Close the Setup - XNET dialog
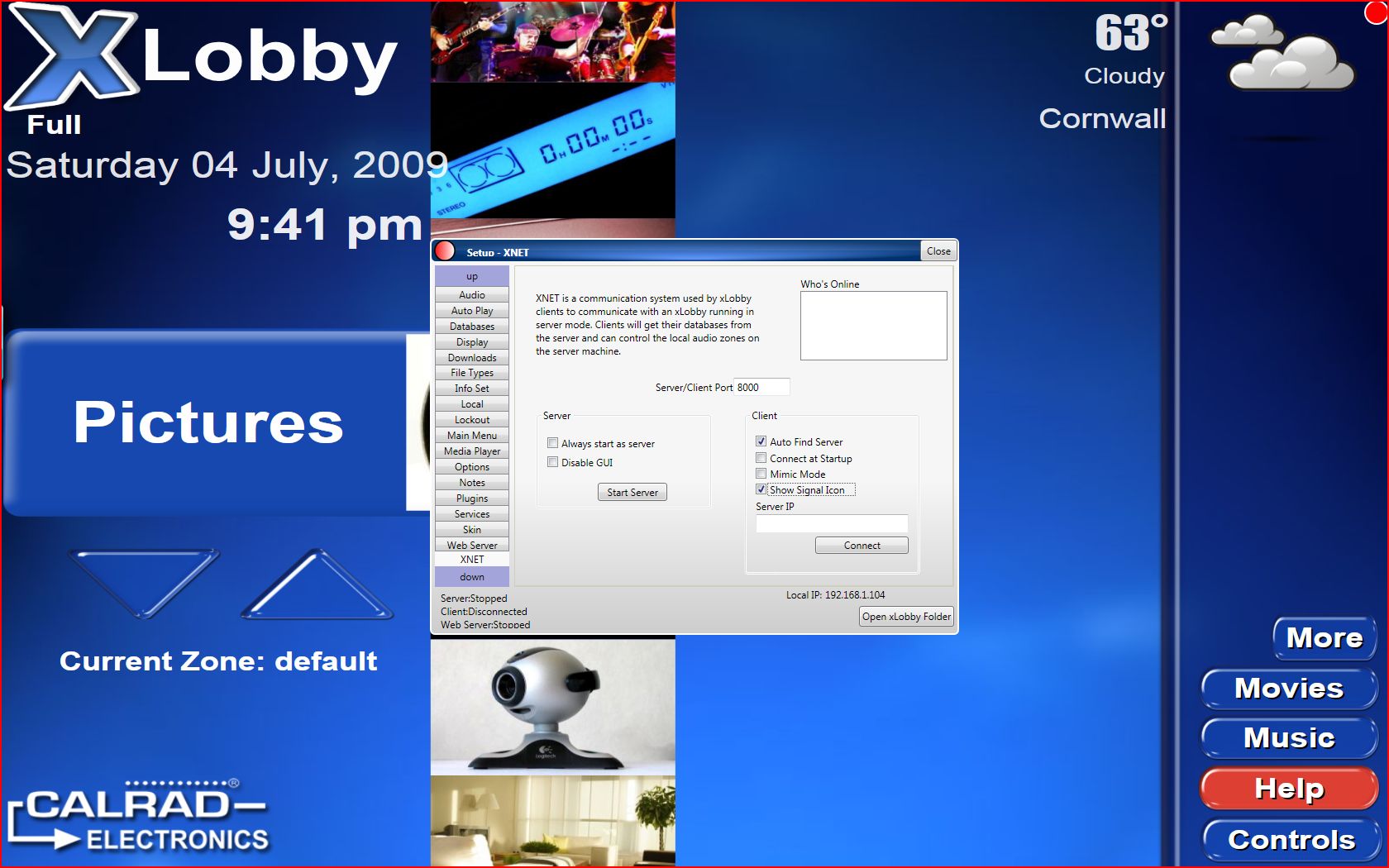This screenshot has width=1389, height=868. pyautogui.click(x=938, y=251)
